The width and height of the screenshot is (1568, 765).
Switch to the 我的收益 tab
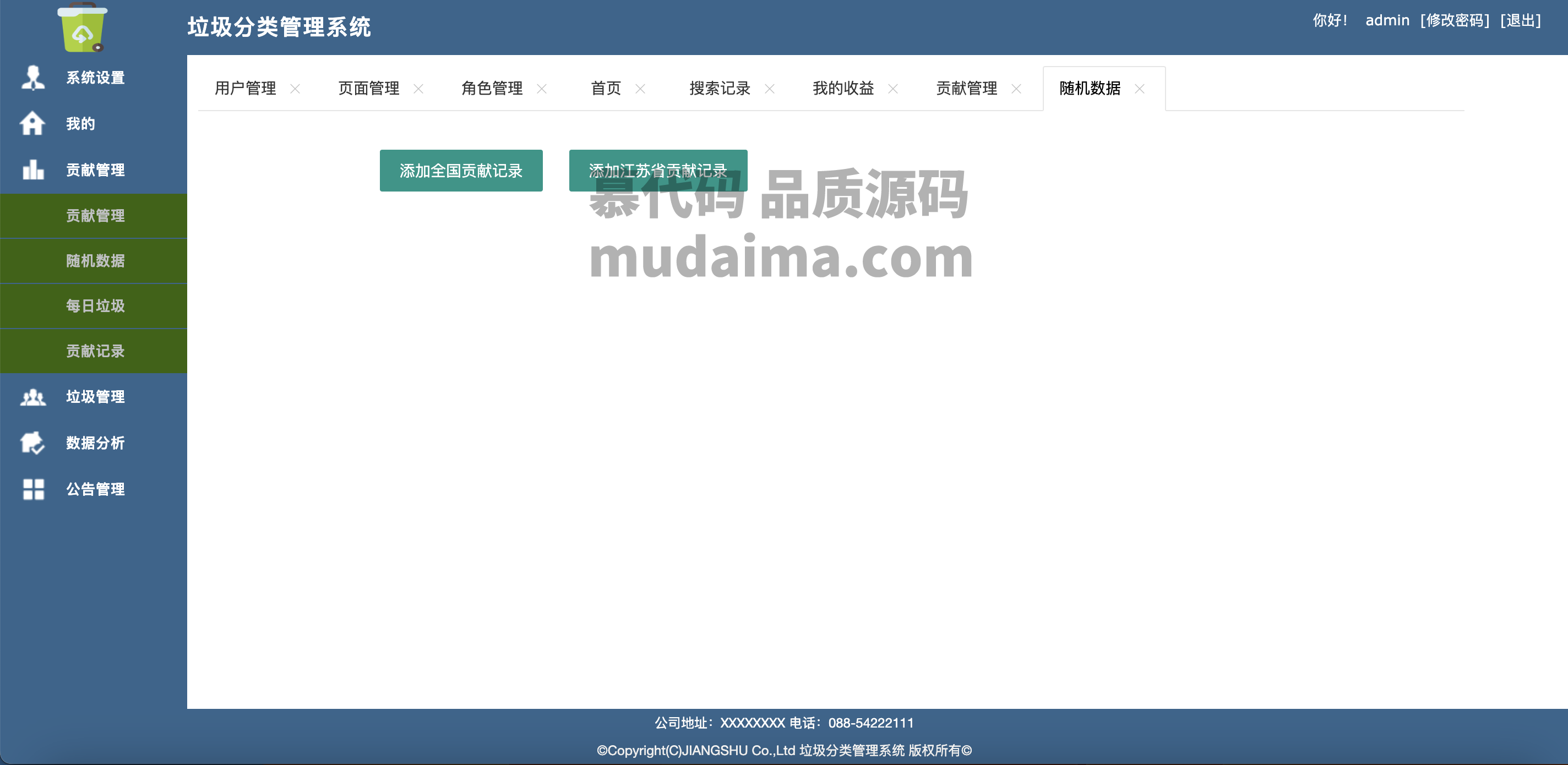tap(843, 89)
